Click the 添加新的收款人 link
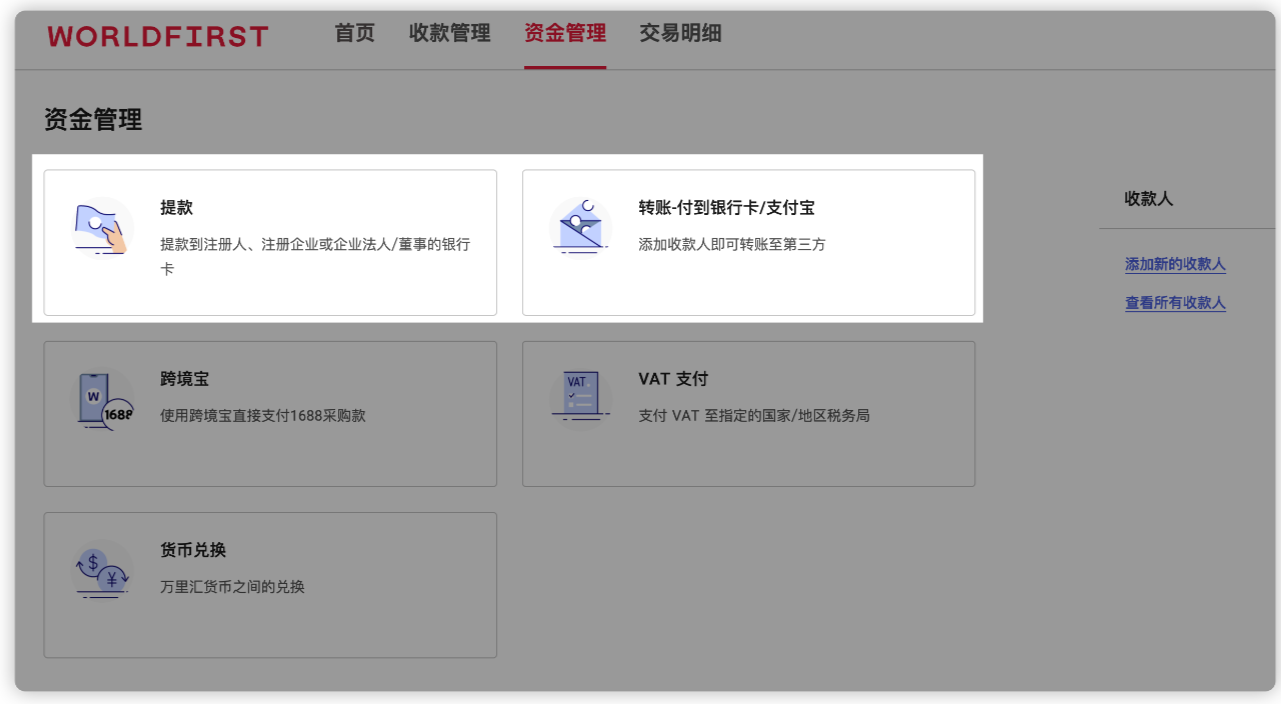 pos(1175,265)
